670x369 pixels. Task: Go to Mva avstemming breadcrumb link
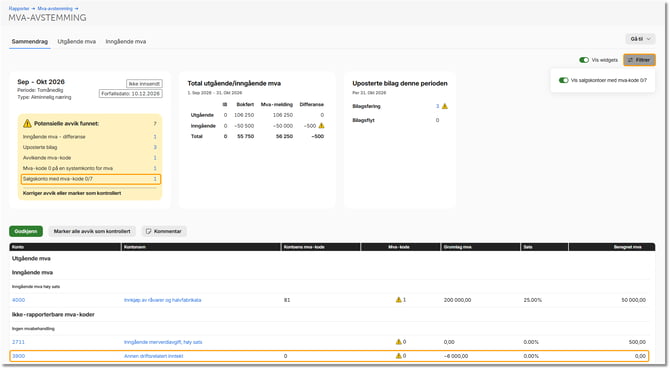55,9
